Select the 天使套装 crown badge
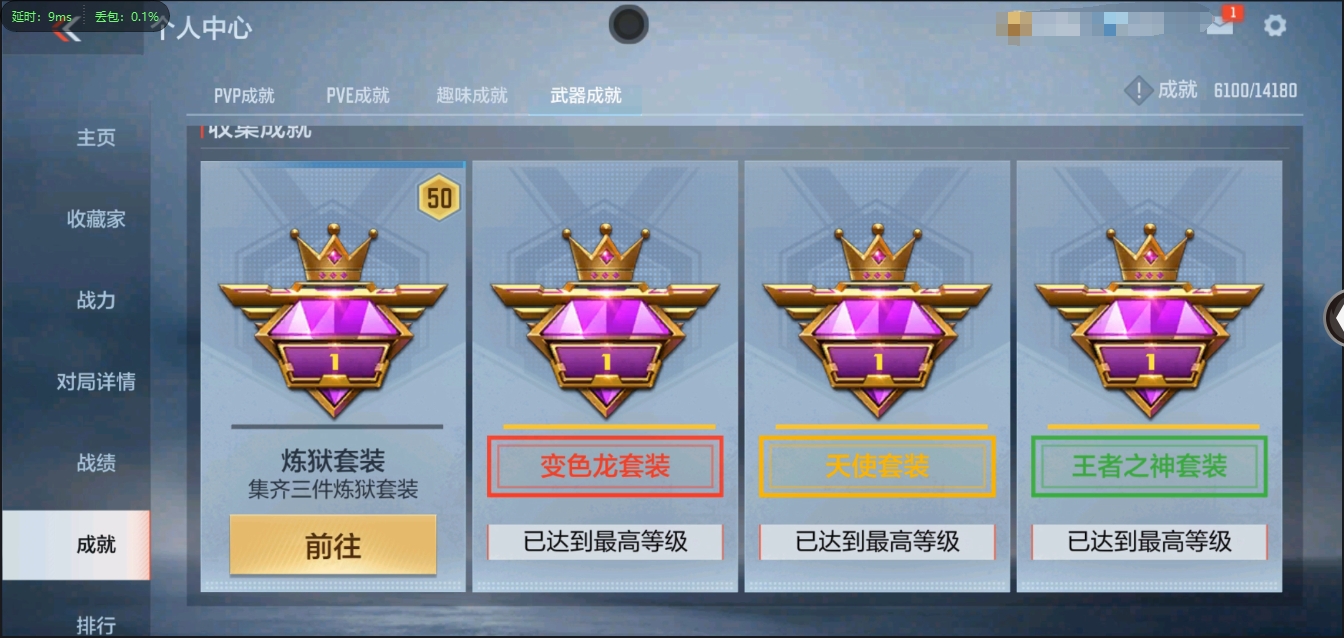 (x=877, y=320)
